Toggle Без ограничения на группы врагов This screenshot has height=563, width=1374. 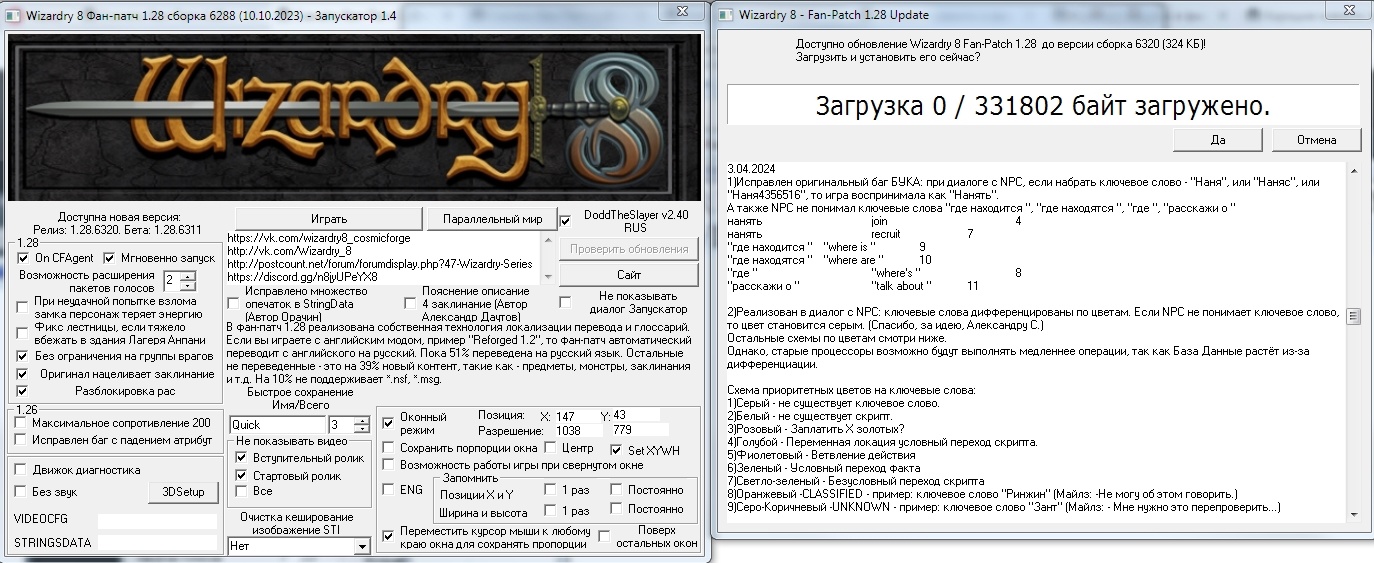[23, 356]
